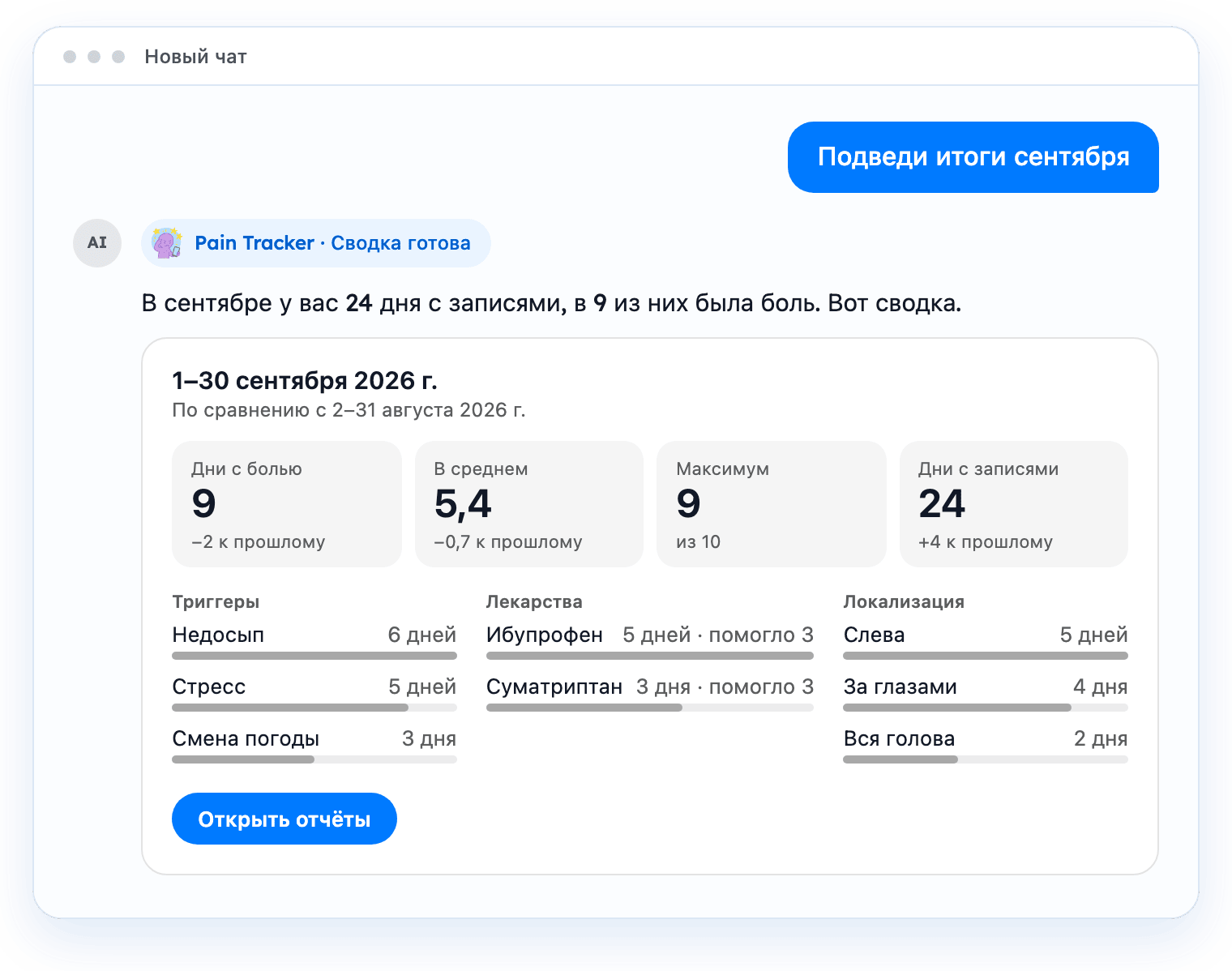Click the '2 дня' value for Вся голова
The width and height of the screenshot is (1232, 971).
click(x=1101, y=738)
